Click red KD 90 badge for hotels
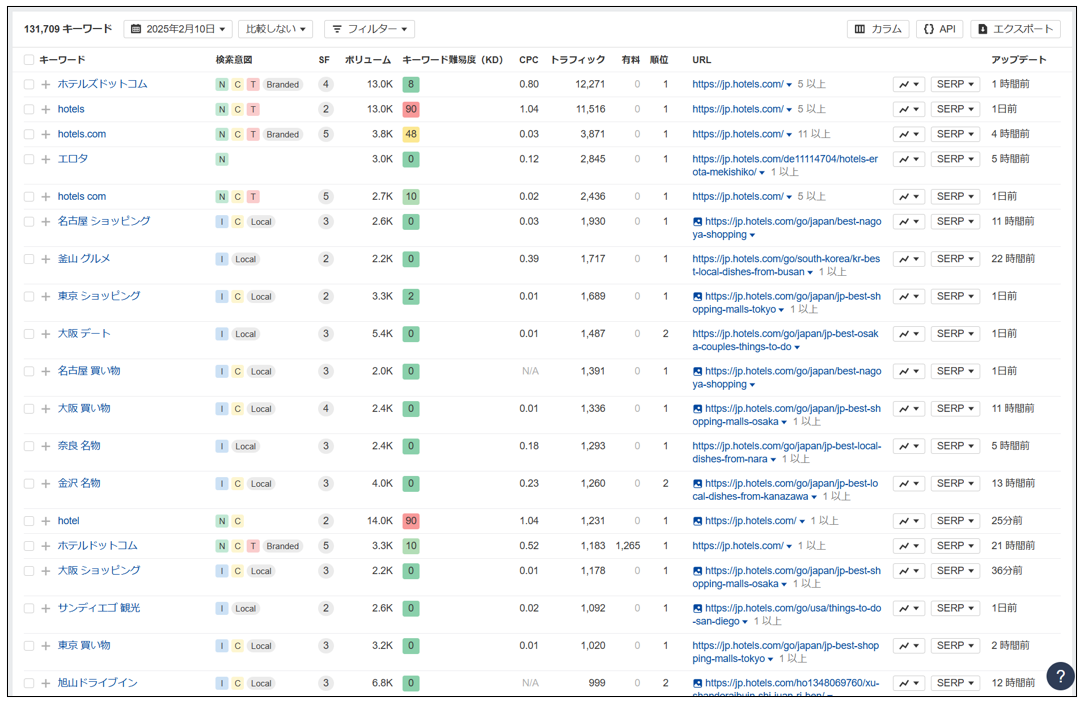 pyautogui.click(x=411, y=109)
